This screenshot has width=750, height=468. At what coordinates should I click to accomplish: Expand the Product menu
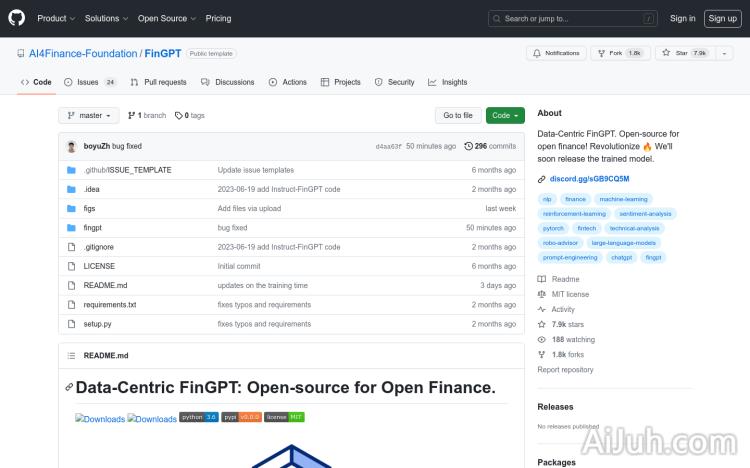click(x=55, y=18)
